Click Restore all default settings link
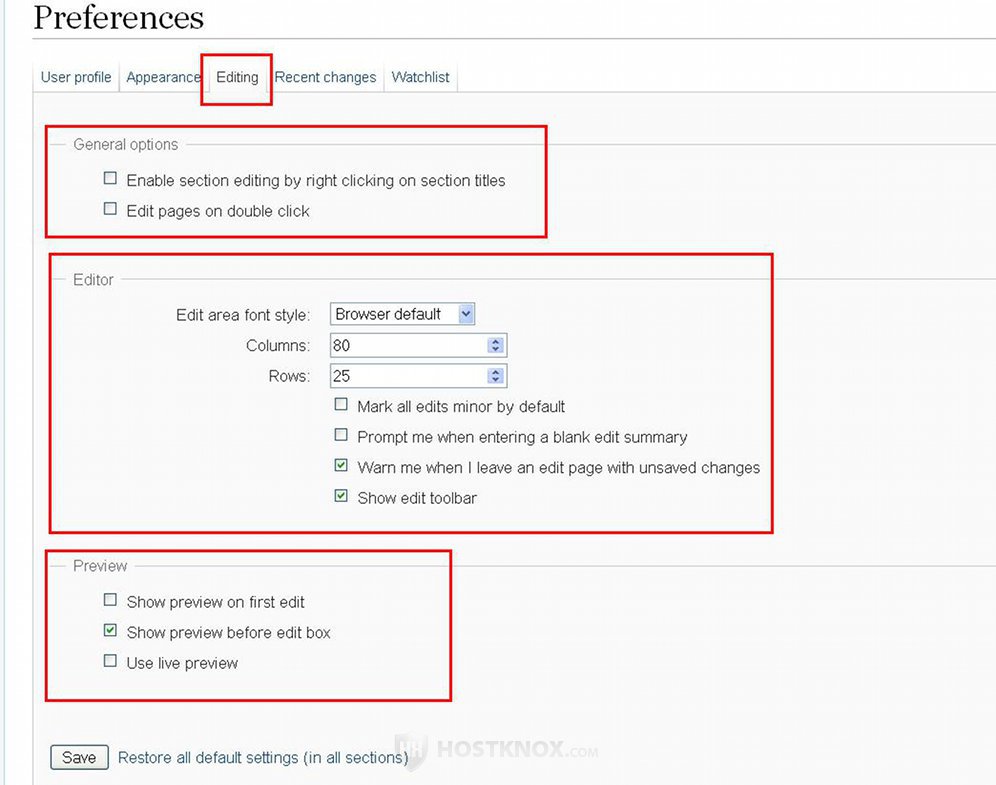 pos(263,758)
